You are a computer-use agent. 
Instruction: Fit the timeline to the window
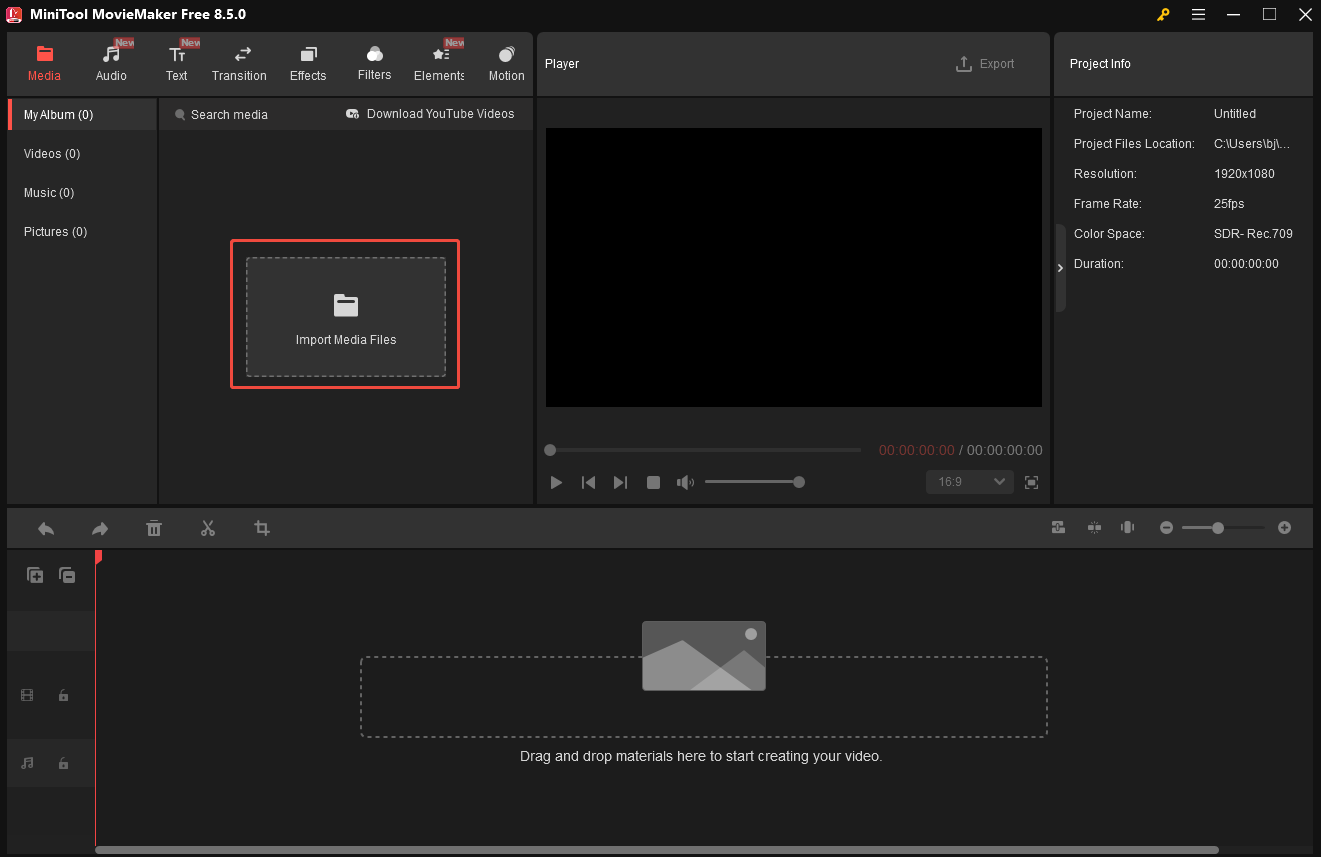coord(1094,528)
